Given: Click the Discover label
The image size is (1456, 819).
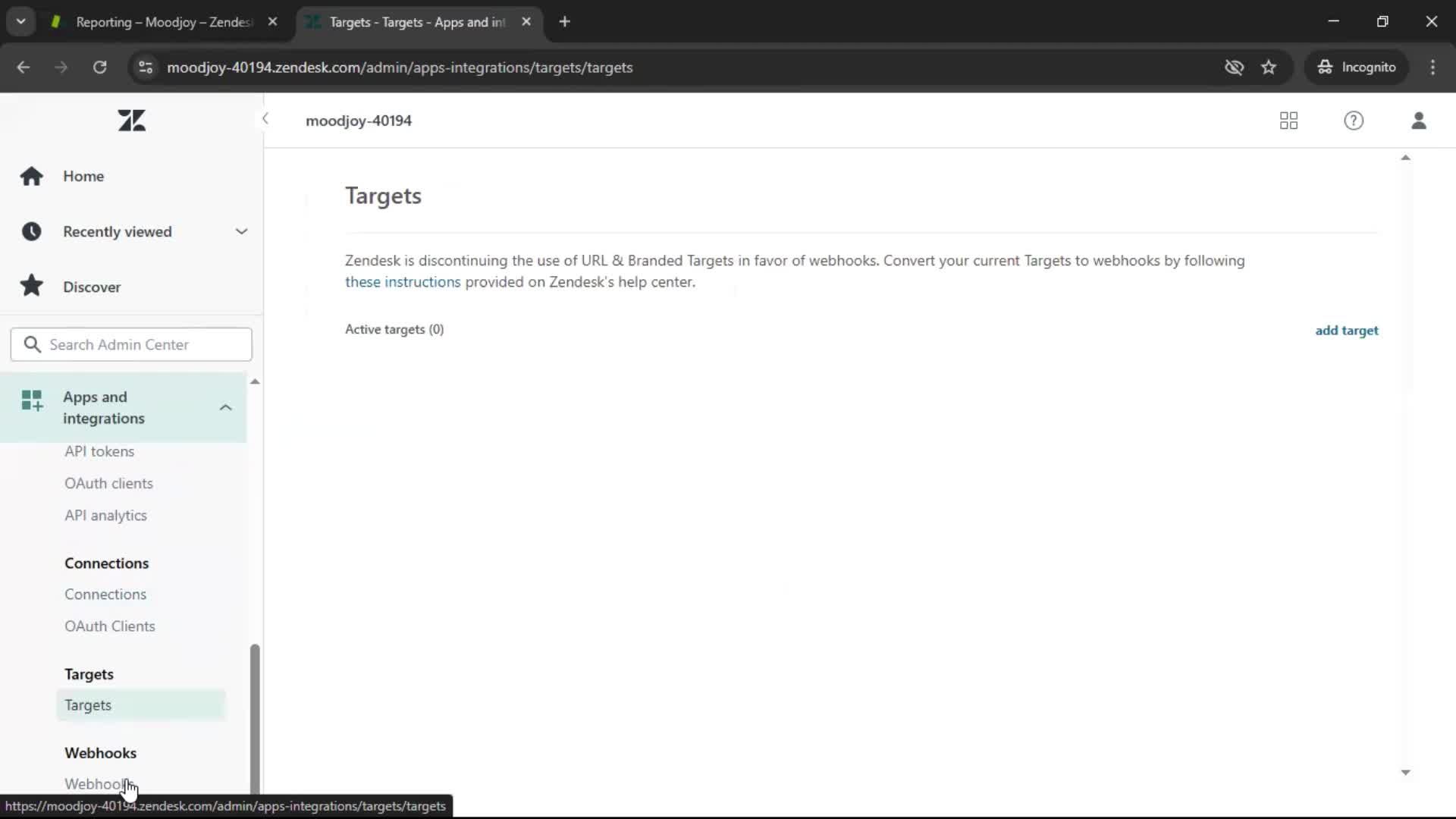Looking at the screenshot, I should point(92,287).
